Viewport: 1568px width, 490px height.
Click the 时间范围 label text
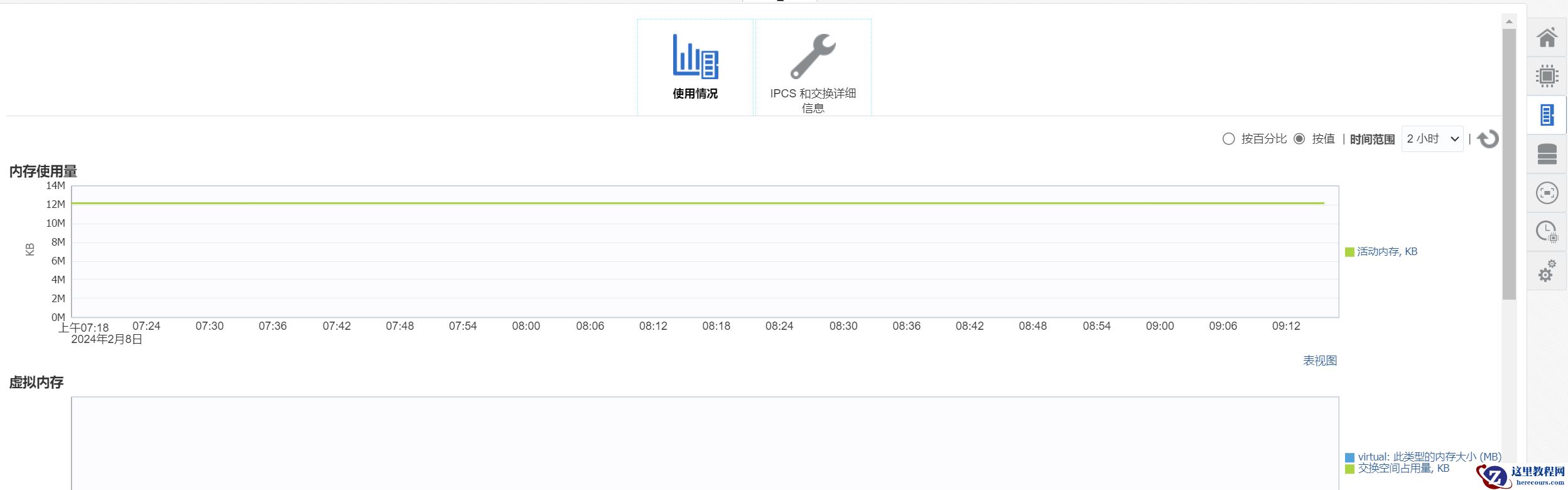pyautogui.click(x=1373, y=139)
